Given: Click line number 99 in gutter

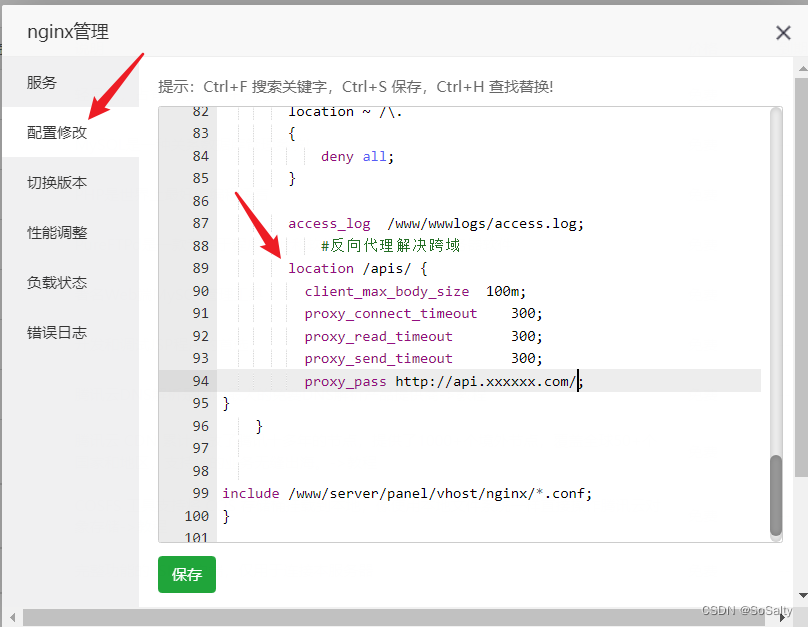Looking at the screenshot, I should click(x=200, y=494).
